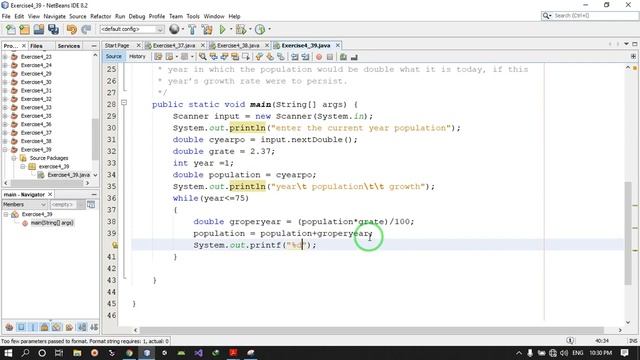Click the Comment code icon in editor toolbar
The height and width of the screenshot is (360, 640).
(x=343, y=57)
